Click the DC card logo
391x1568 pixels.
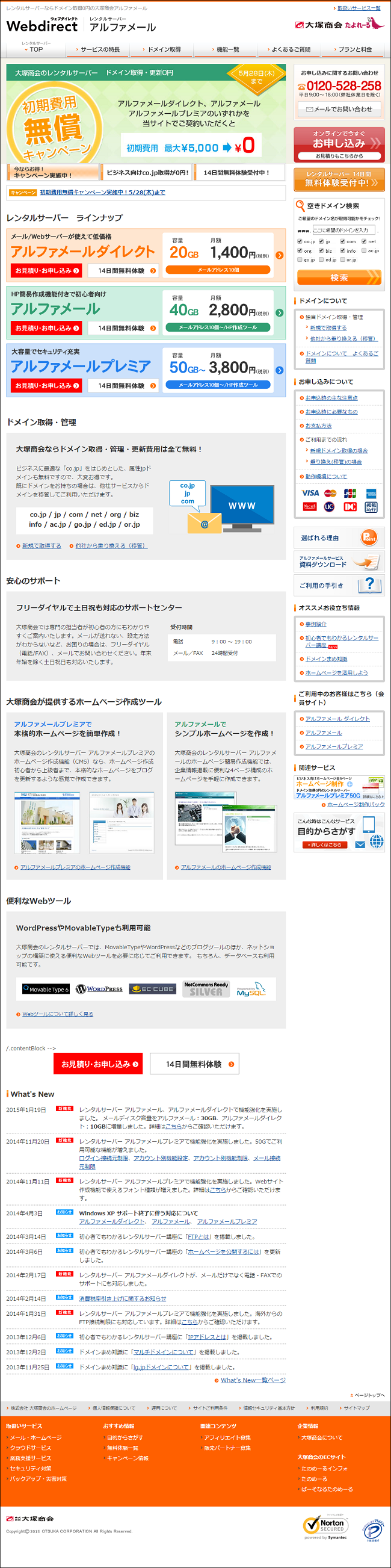pos(350,506)
